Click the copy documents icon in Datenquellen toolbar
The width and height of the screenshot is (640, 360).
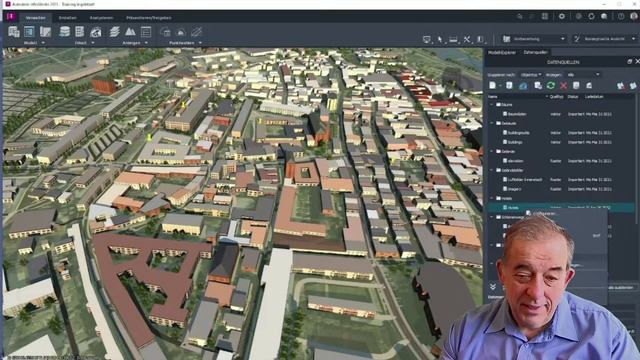point(538,85)
